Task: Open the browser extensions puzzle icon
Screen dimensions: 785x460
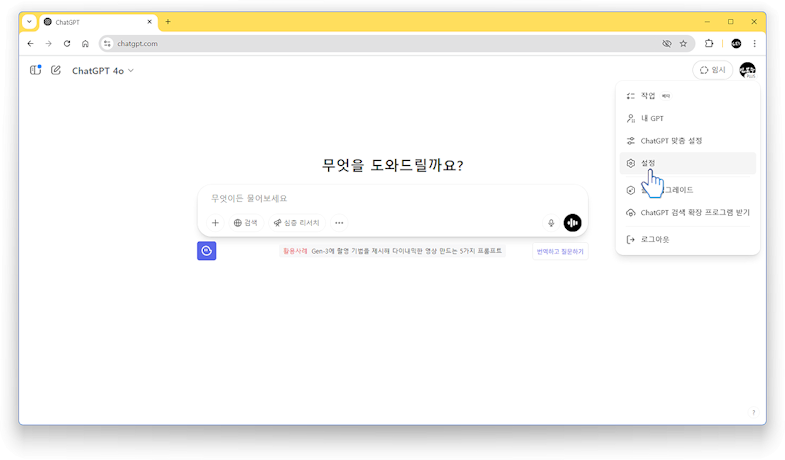Action: (709, 44)
